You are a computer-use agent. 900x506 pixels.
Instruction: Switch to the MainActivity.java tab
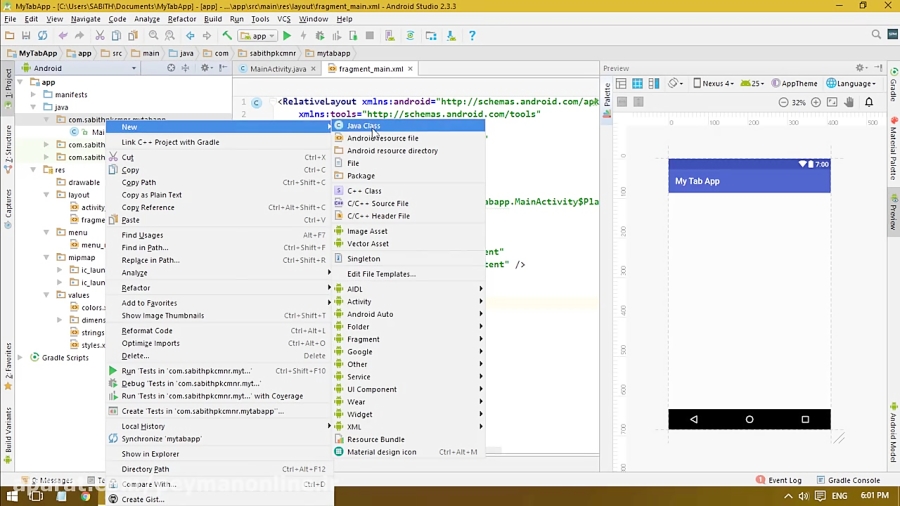click(277, 69)
